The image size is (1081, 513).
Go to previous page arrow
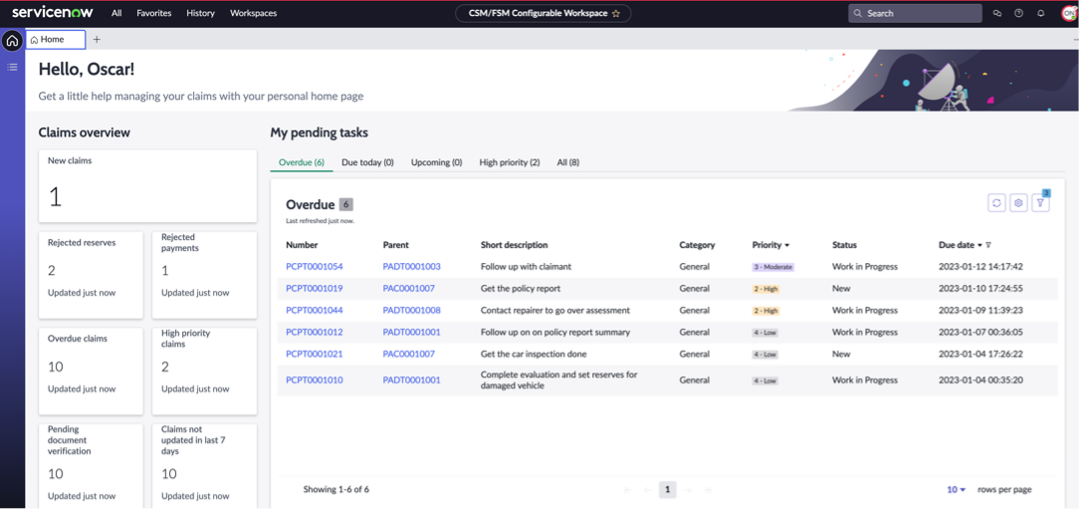(x=647, y=490)
